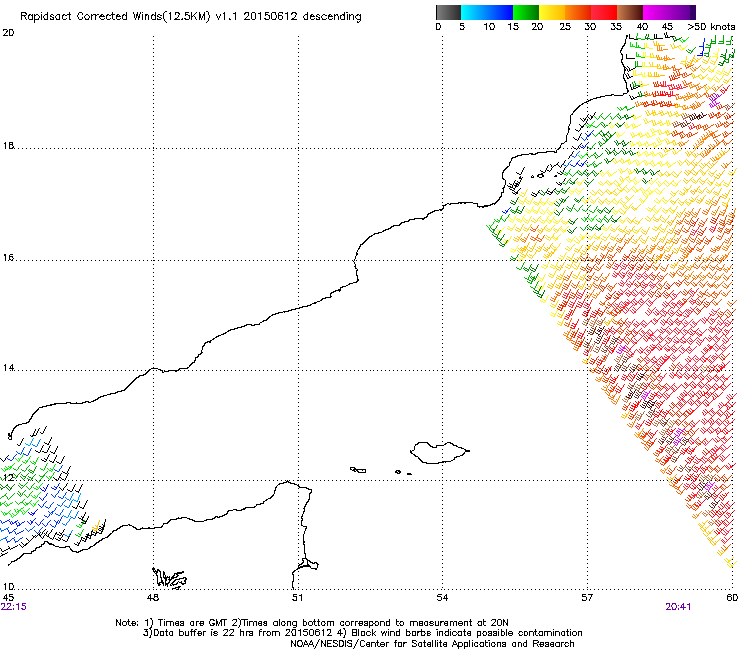Click the longitude axis label '54'
Screen dimensions: 740x650
pos(442,598)
